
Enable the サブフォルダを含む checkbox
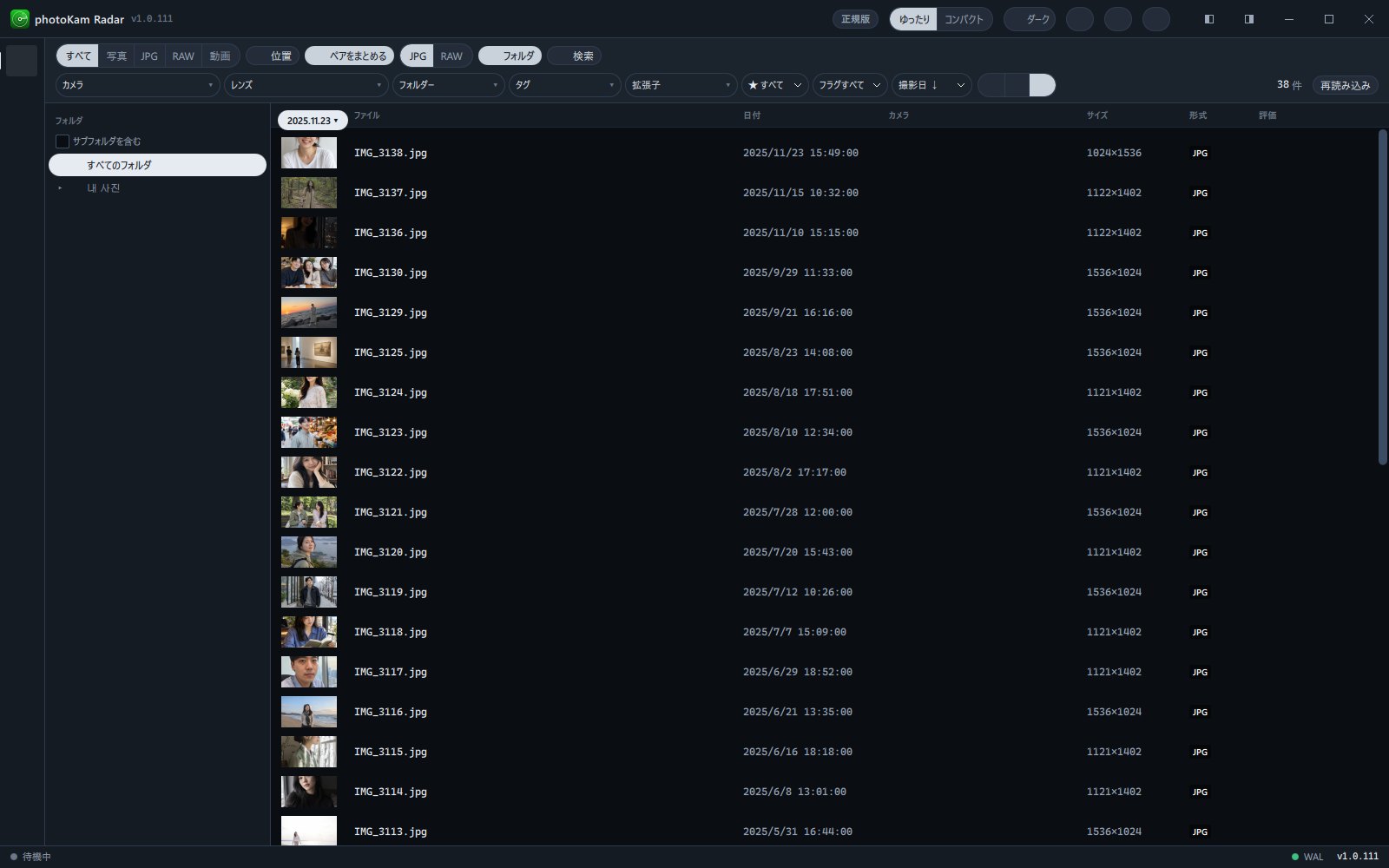pyautogui.click(x=63, y=141)
